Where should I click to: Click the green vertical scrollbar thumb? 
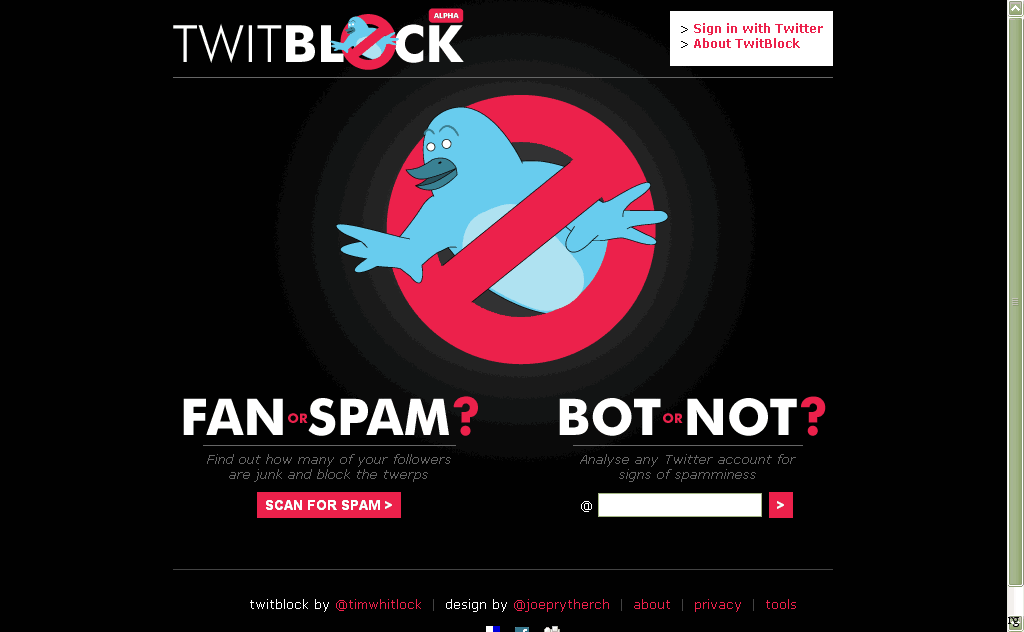tap(1015, 301)
